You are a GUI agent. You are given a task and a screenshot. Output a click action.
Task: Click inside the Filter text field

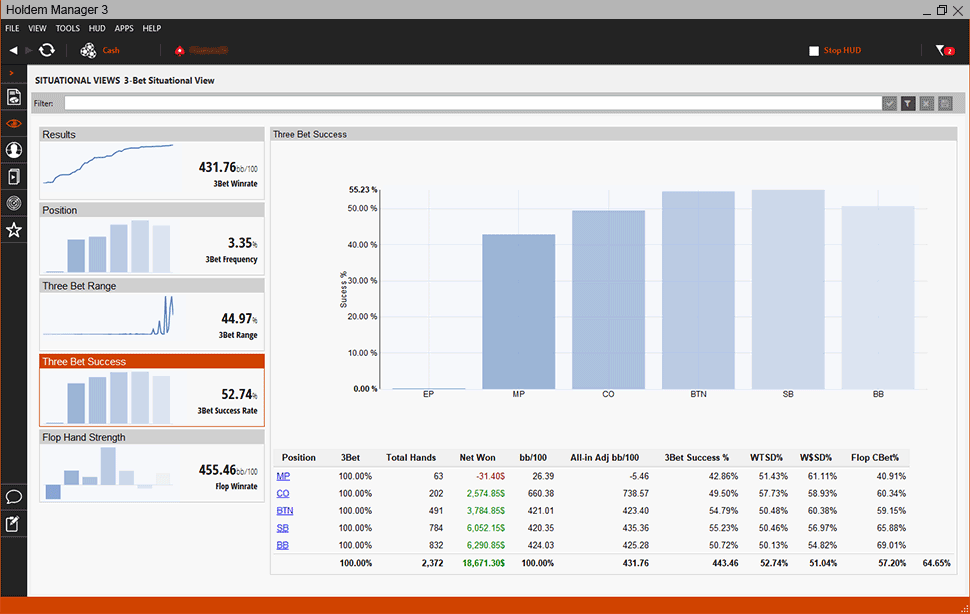pos(471,103)
